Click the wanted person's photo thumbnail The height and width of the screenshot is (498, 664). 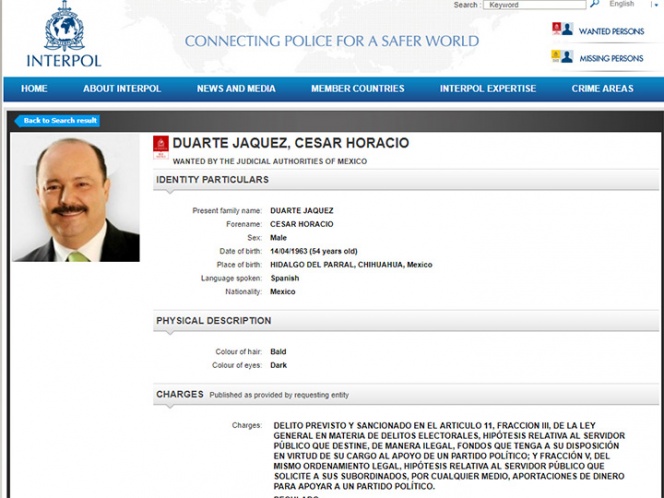tap(76, 198)
